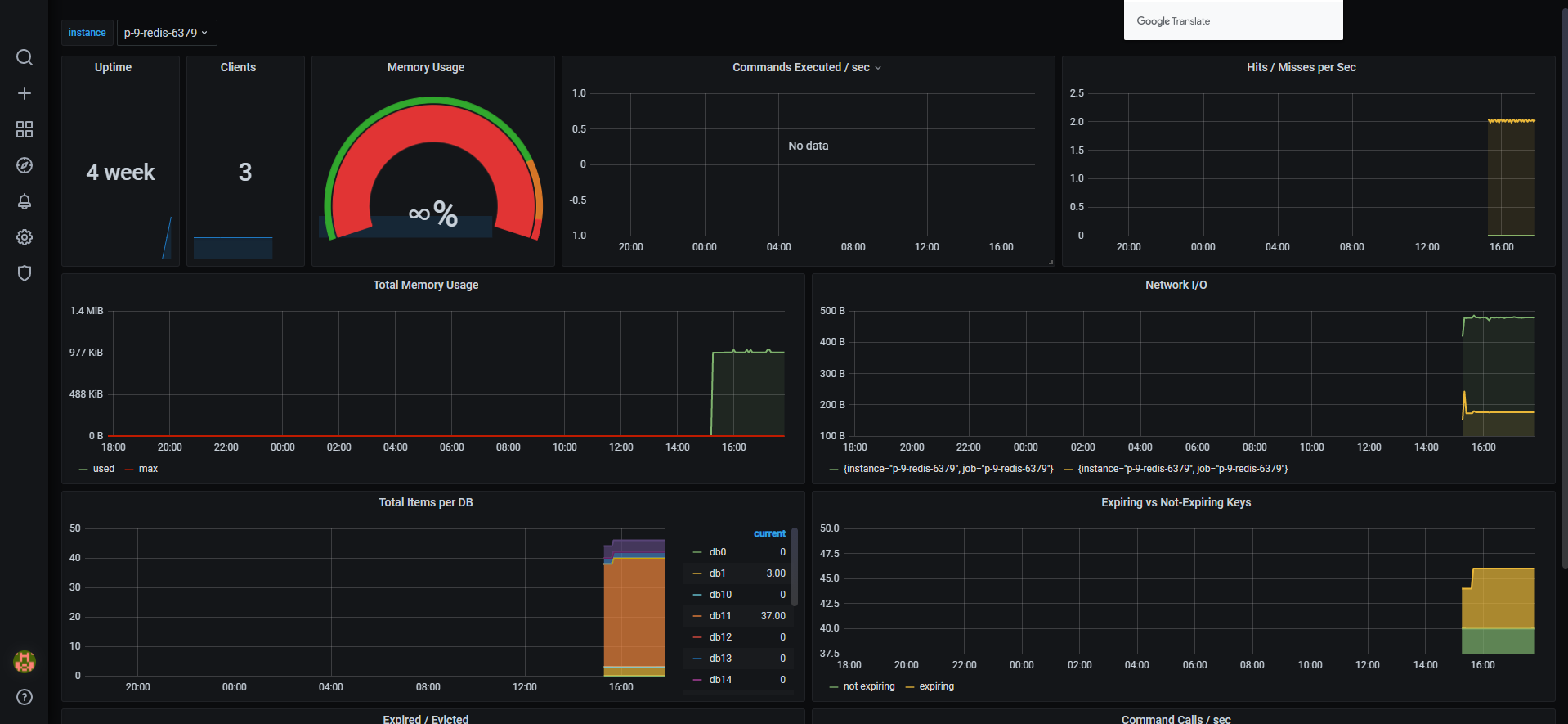Open the Clients panel title menu
This screenshot has height=724, width=1568.
(238, 67)
